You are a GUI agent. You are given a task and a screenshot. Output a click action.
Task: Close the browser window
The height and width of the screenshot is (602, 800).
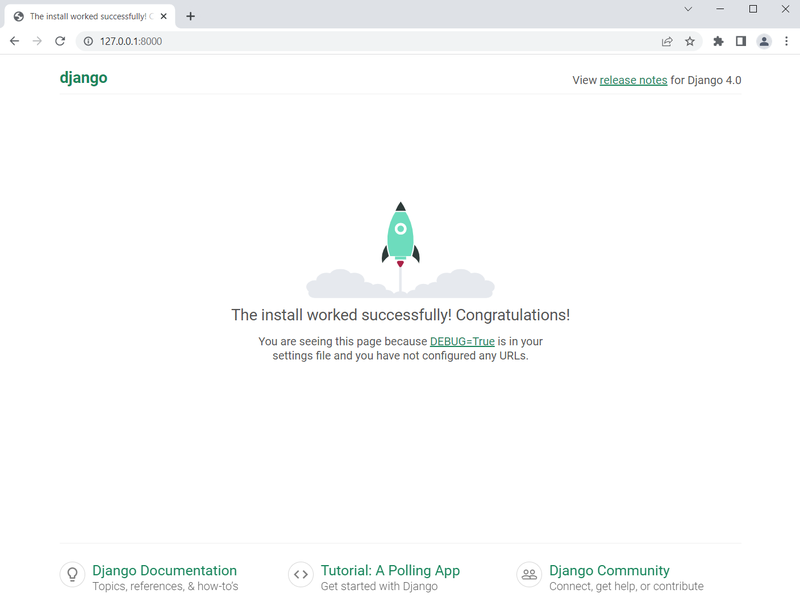tap(786, 9)
